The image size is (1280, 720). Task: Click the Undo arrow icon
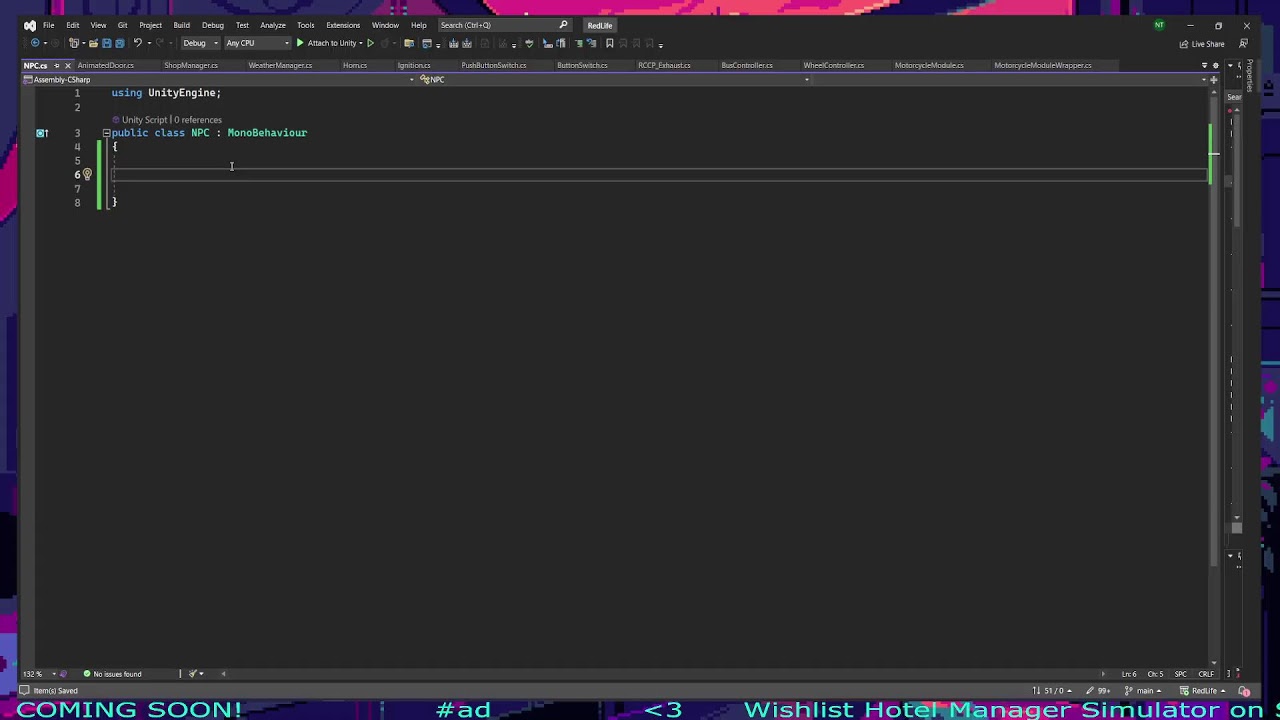(x=138, y=43)
